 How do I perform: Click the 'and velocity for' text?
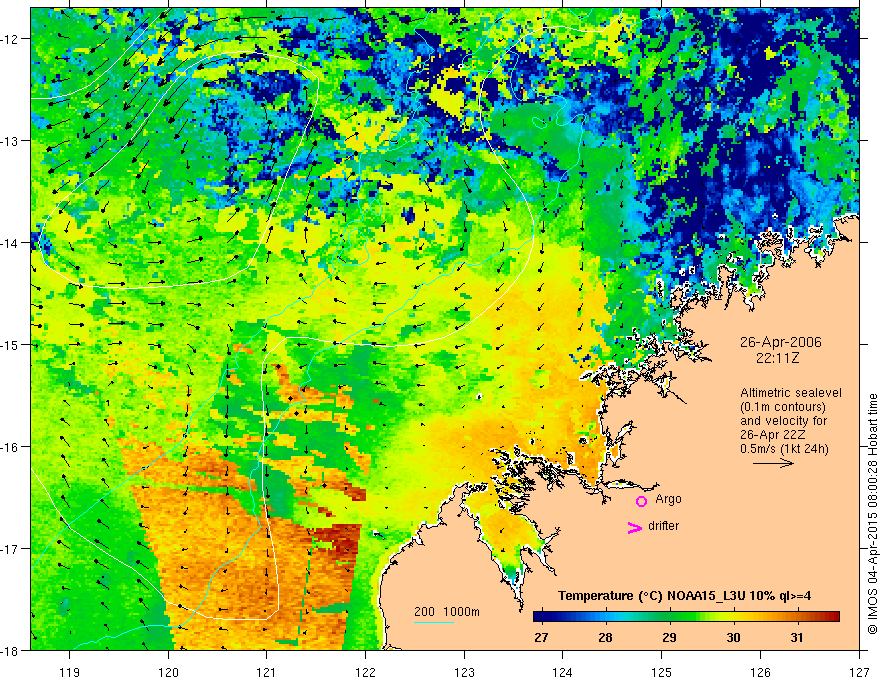pos(783,421)
